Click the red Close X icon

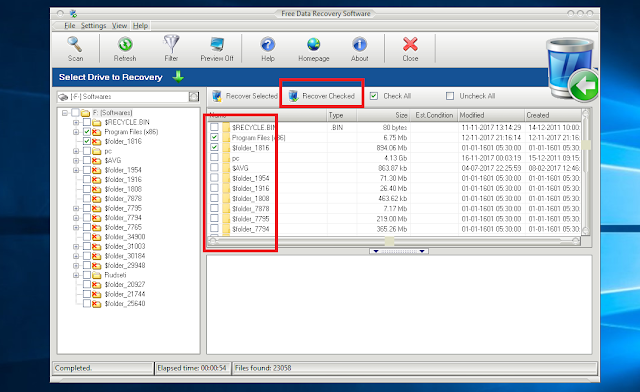coord(410,44)
